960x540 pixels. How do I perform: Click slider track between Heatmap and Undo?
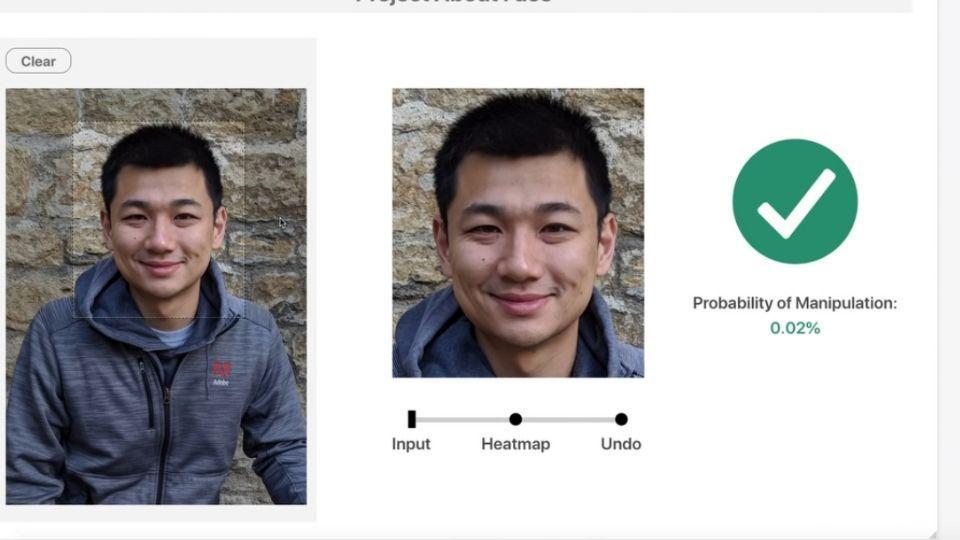pyautogui.click(x=568, y=419)
